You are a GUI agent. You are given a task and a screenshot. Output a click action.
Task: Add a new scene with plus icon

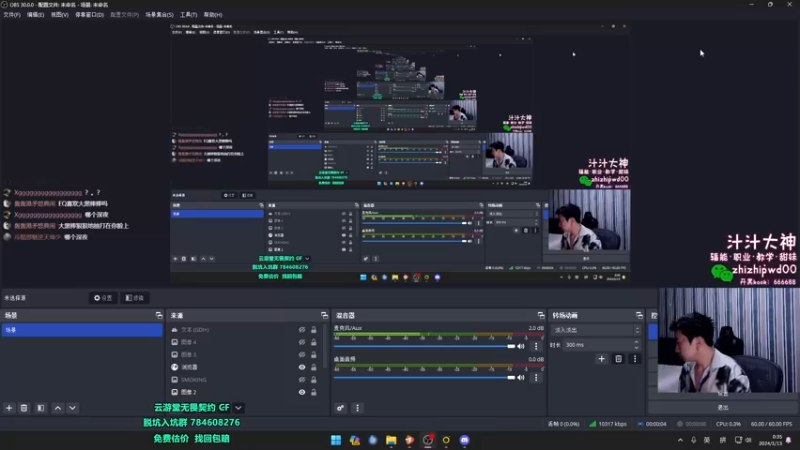pyautogui.click(x=9, y=408)
